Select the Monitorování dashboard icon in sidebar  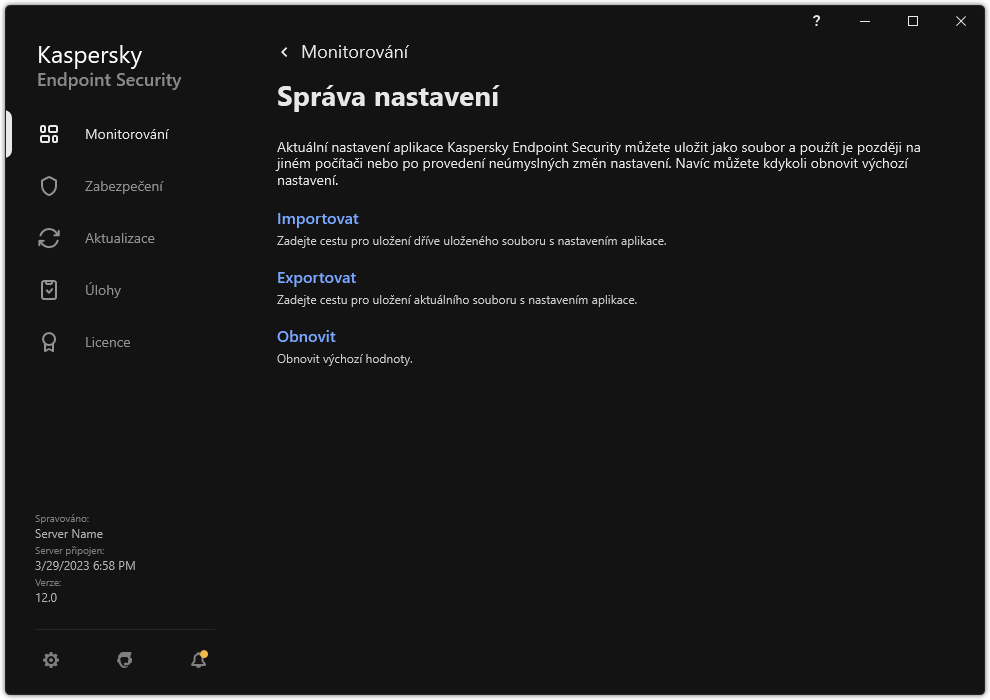(49, 133)
